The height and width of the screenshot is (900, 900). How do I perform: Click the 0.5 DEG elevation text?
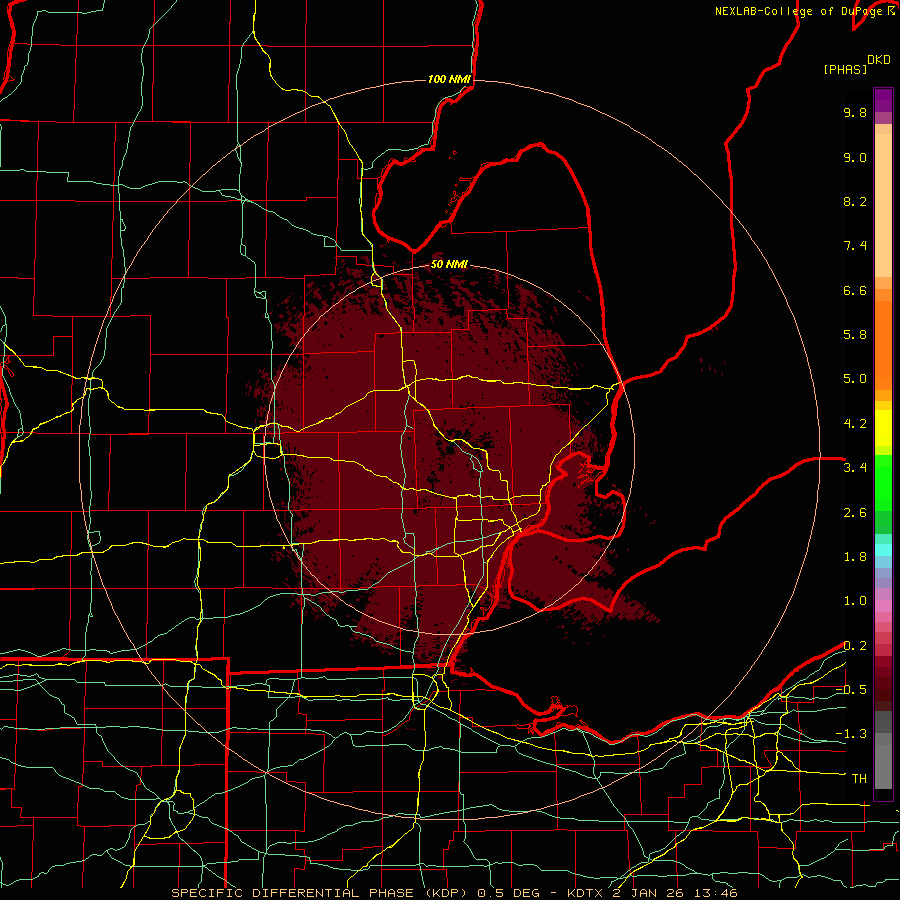(x=507, y=893)
